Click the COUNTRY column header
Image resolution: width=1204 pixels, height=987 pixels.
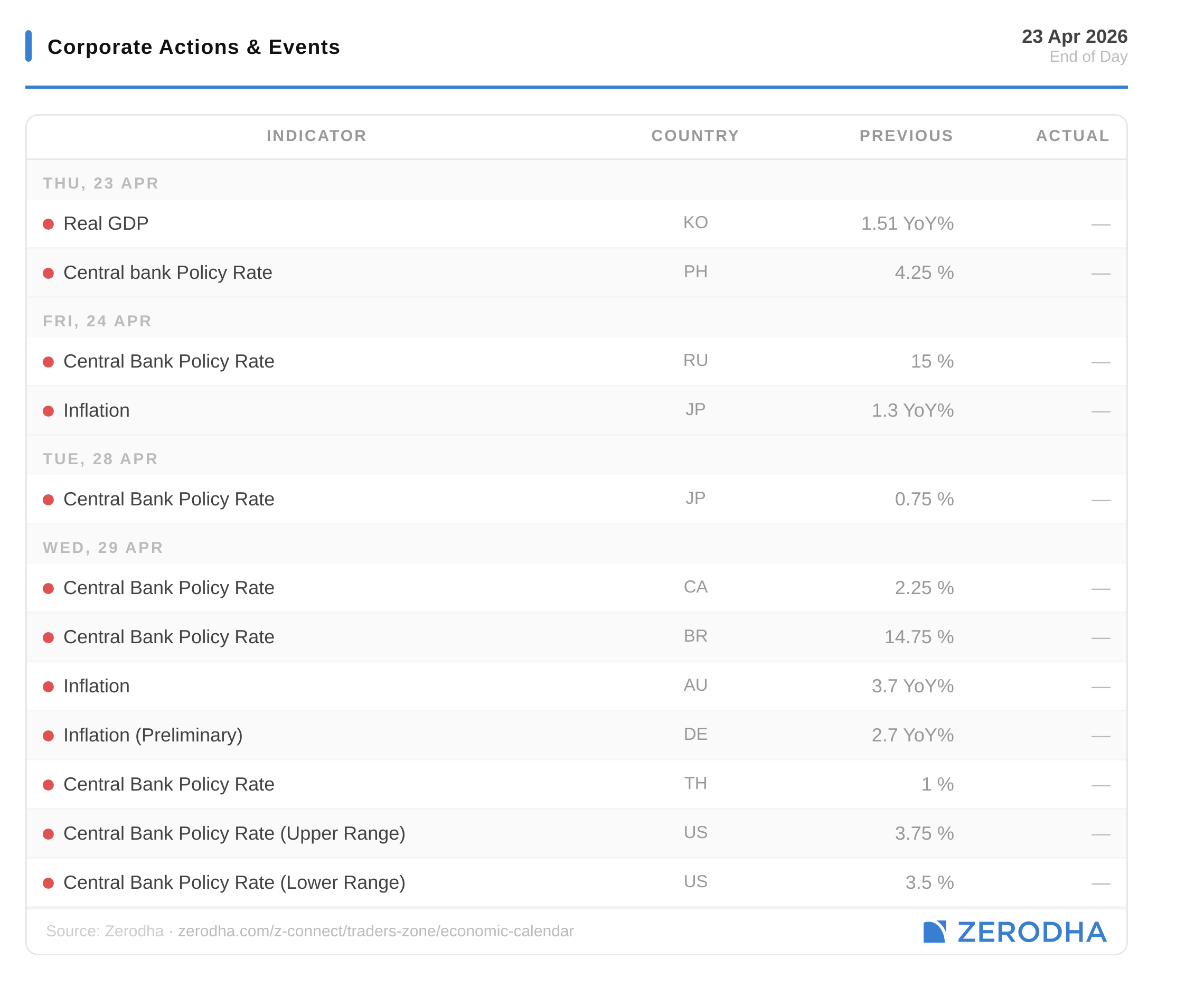(x=694, y=136)
